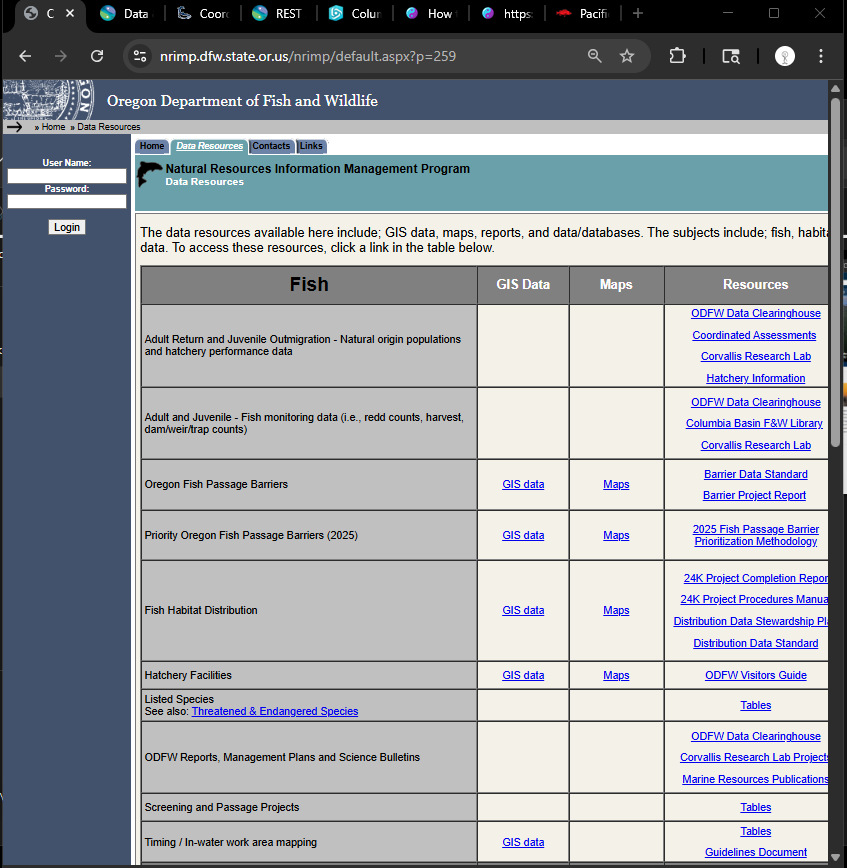Click the zoom magnifier icon in address bar
This screenshot has height=868, width=847.
coord(595,56)
